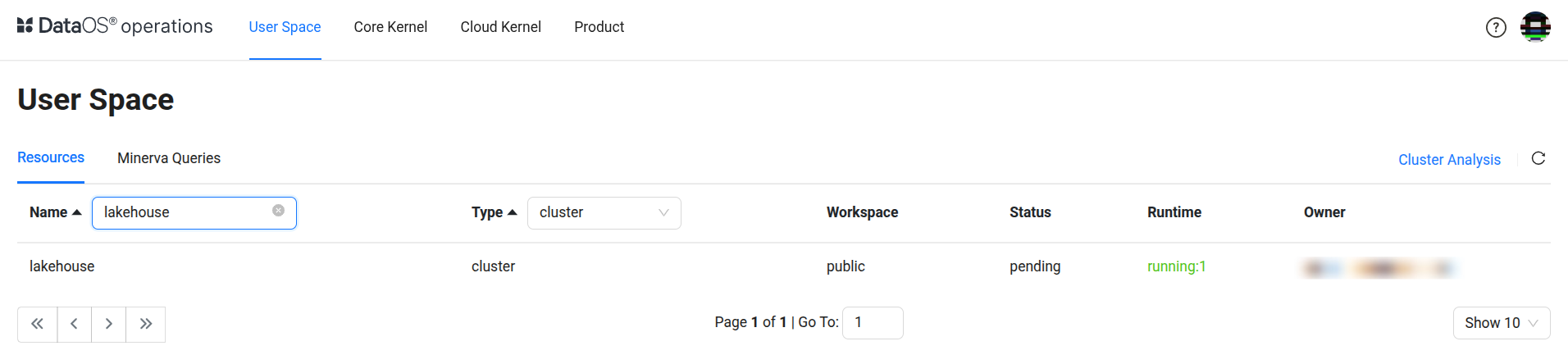The width and height of the screenshot is (1568, 364).
Task: Go to the first page of results
Action: 38,324
